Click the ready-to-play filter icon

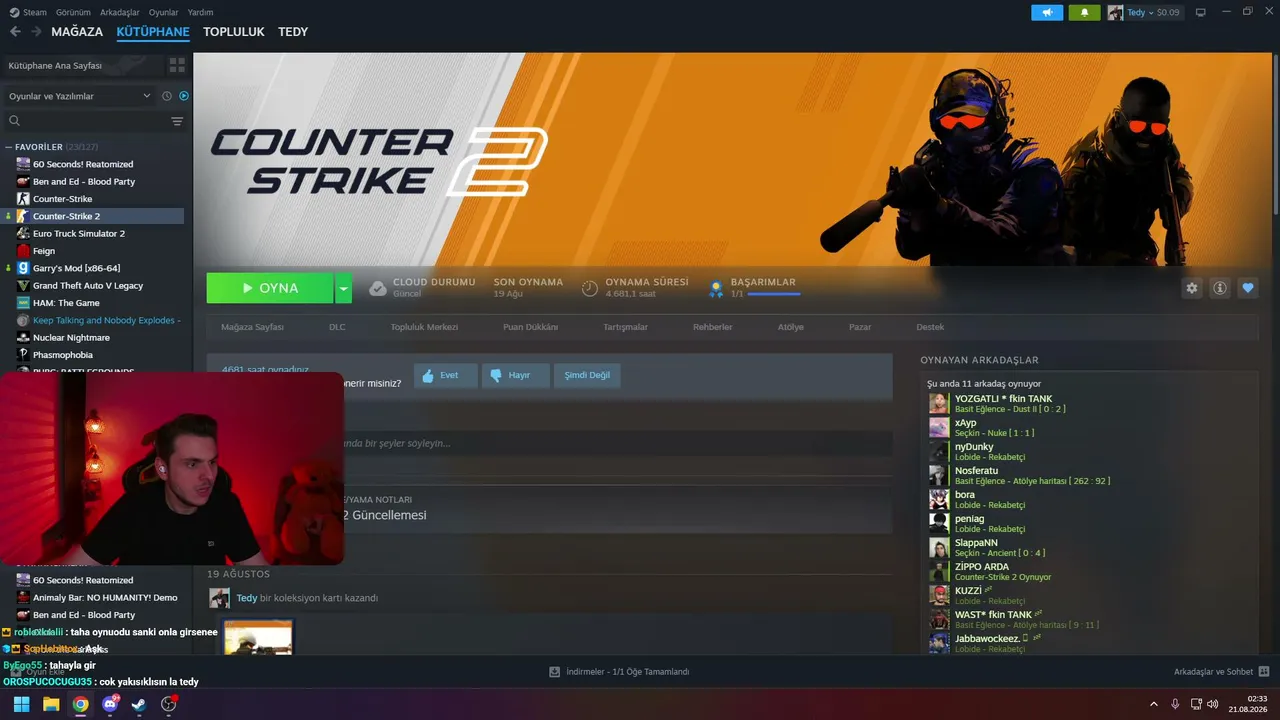pos(184,96)
